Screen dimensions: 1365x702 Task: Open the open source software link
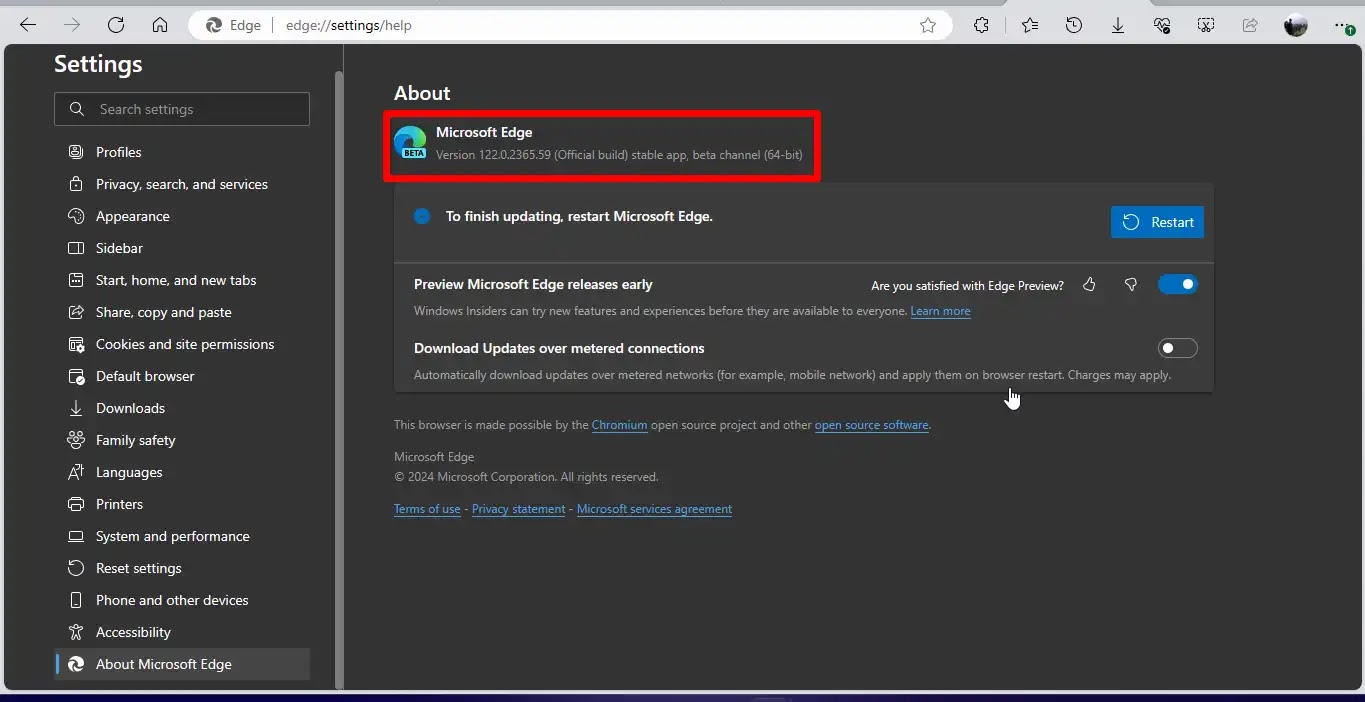tap(871, 425)
